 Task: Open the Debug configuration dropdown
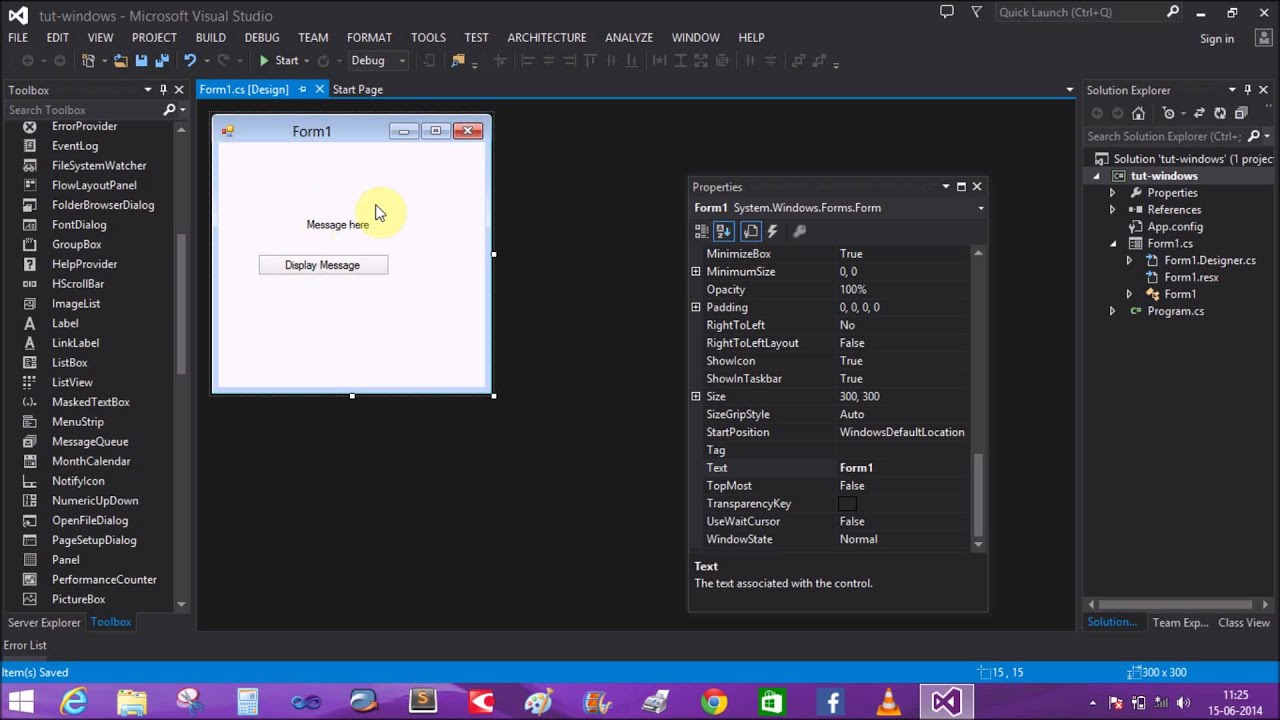tap(402, 61)
